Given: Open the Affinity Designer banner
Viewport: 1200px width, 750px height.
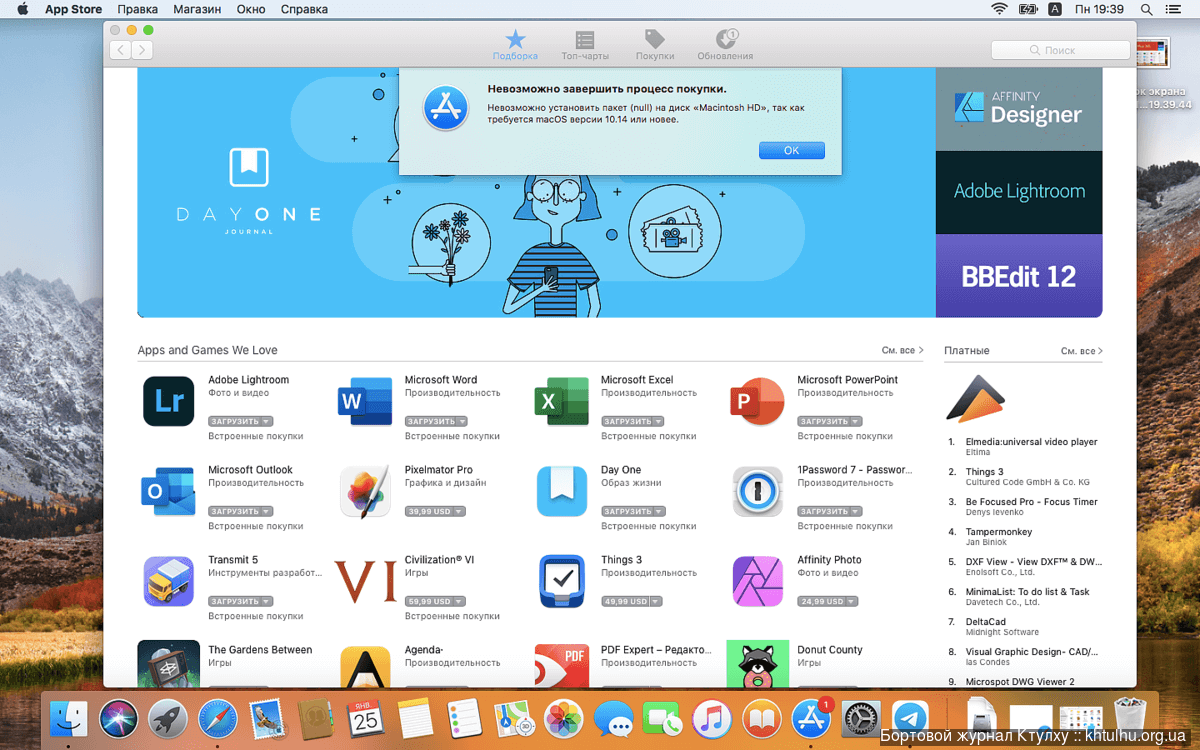Looking at the screenshot, I should pos(1019,109).
